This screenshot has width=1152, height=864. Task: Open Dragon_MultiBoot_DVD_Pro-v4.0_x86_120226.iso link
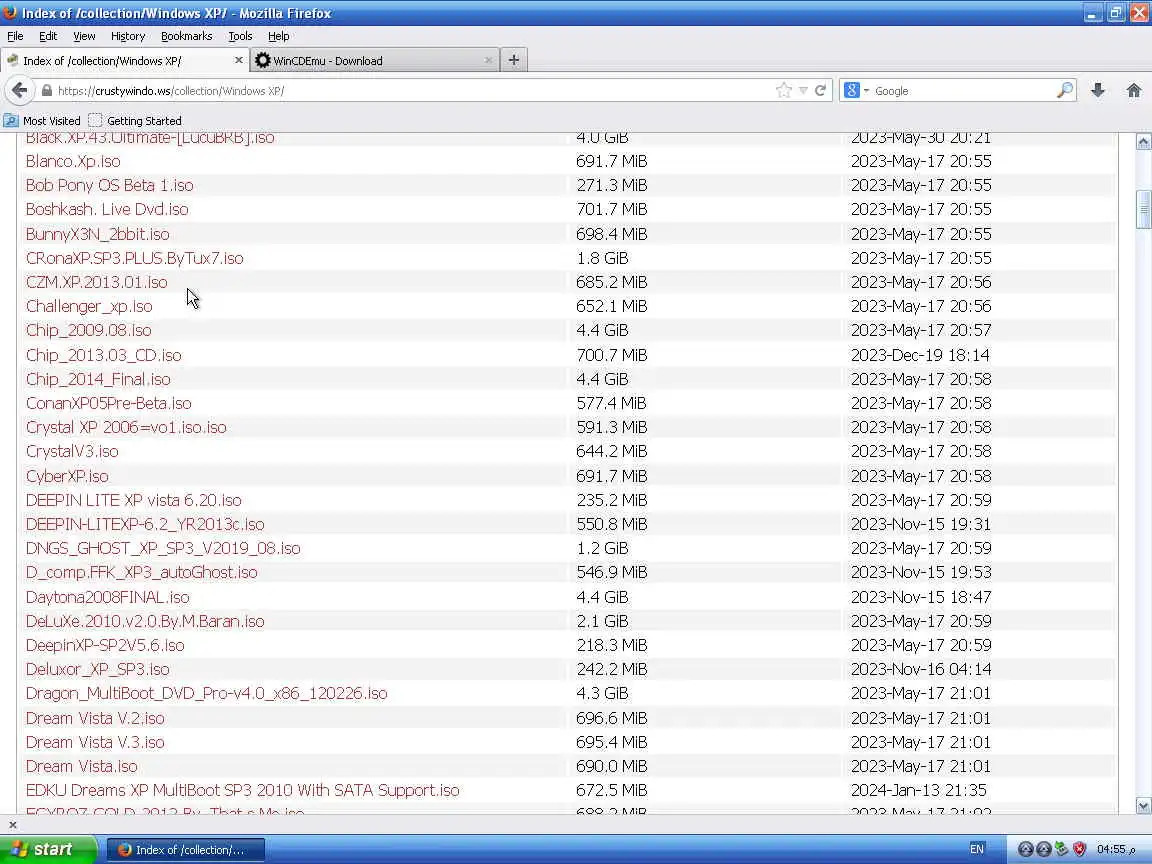coord(206,694)
